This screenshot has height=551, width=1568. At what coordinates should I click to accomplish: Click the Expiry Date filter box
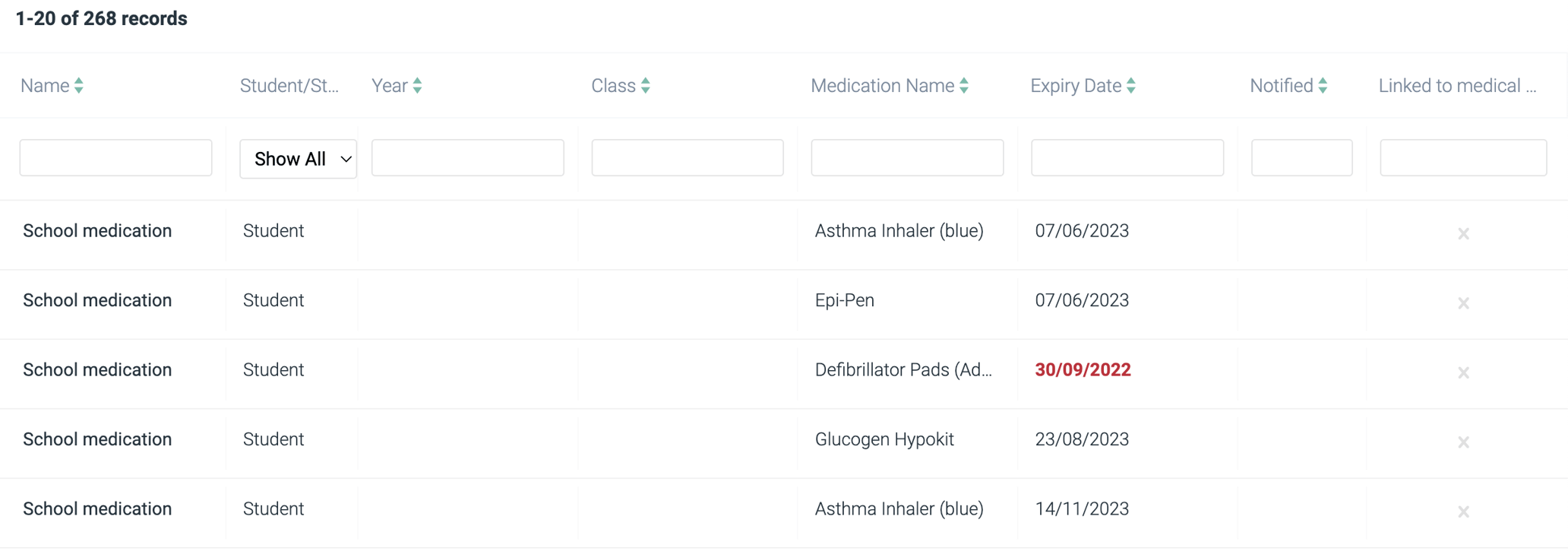pyautogui.click(x=1127, y=157)
